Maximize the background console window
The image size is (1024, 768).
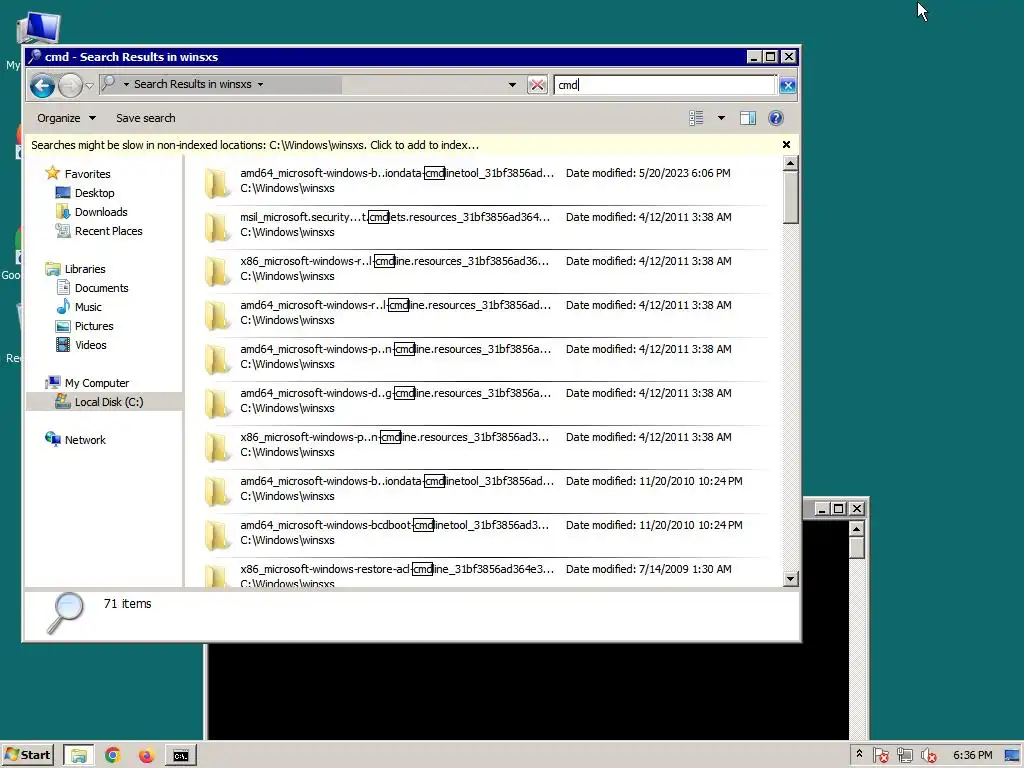pos(839,508)
